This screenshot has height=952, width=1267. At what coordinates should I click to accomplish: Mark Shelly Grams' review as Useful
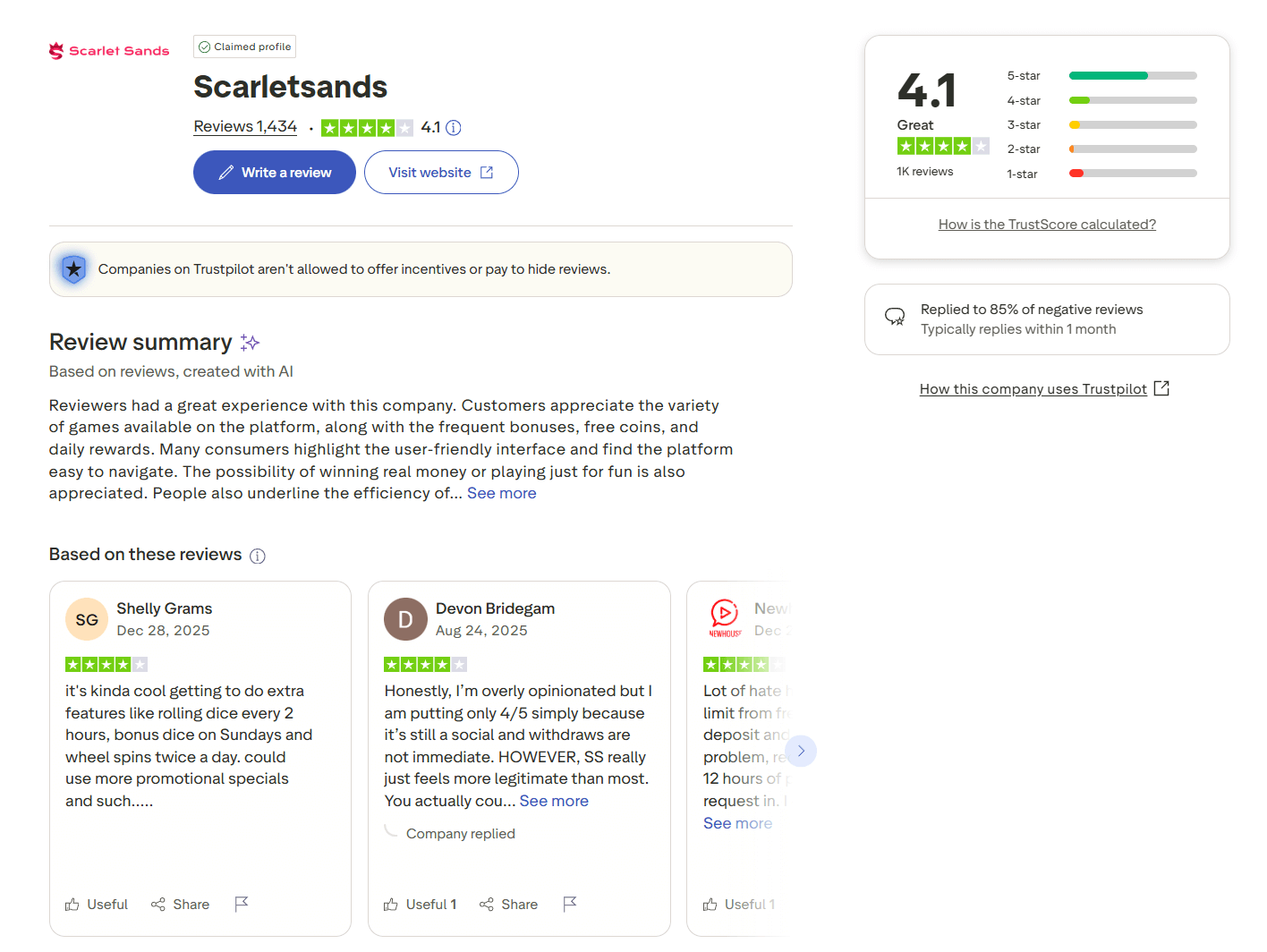(x=97, y=905)
